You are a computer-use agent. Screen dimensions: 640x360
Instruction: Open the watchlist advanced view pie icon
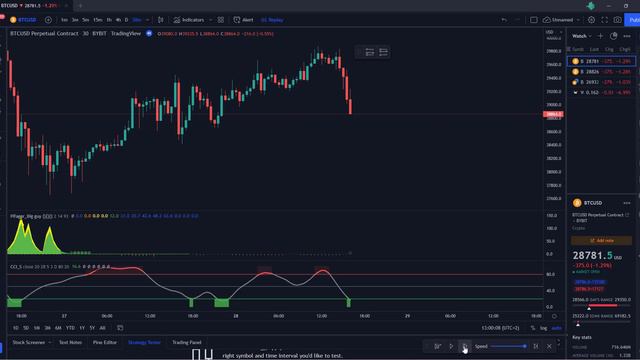[x=613, y=36]
